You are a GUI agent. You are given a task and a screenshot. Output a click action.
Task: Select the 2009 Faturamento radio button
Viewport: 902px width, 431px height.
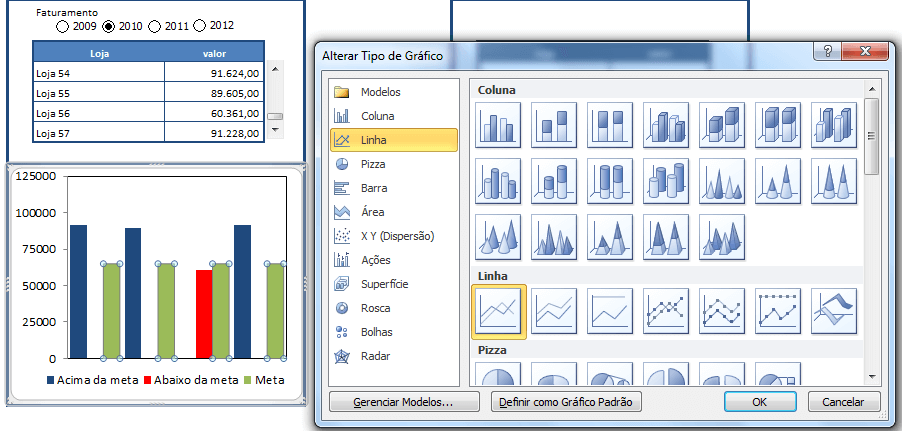[x=62, y=26]
